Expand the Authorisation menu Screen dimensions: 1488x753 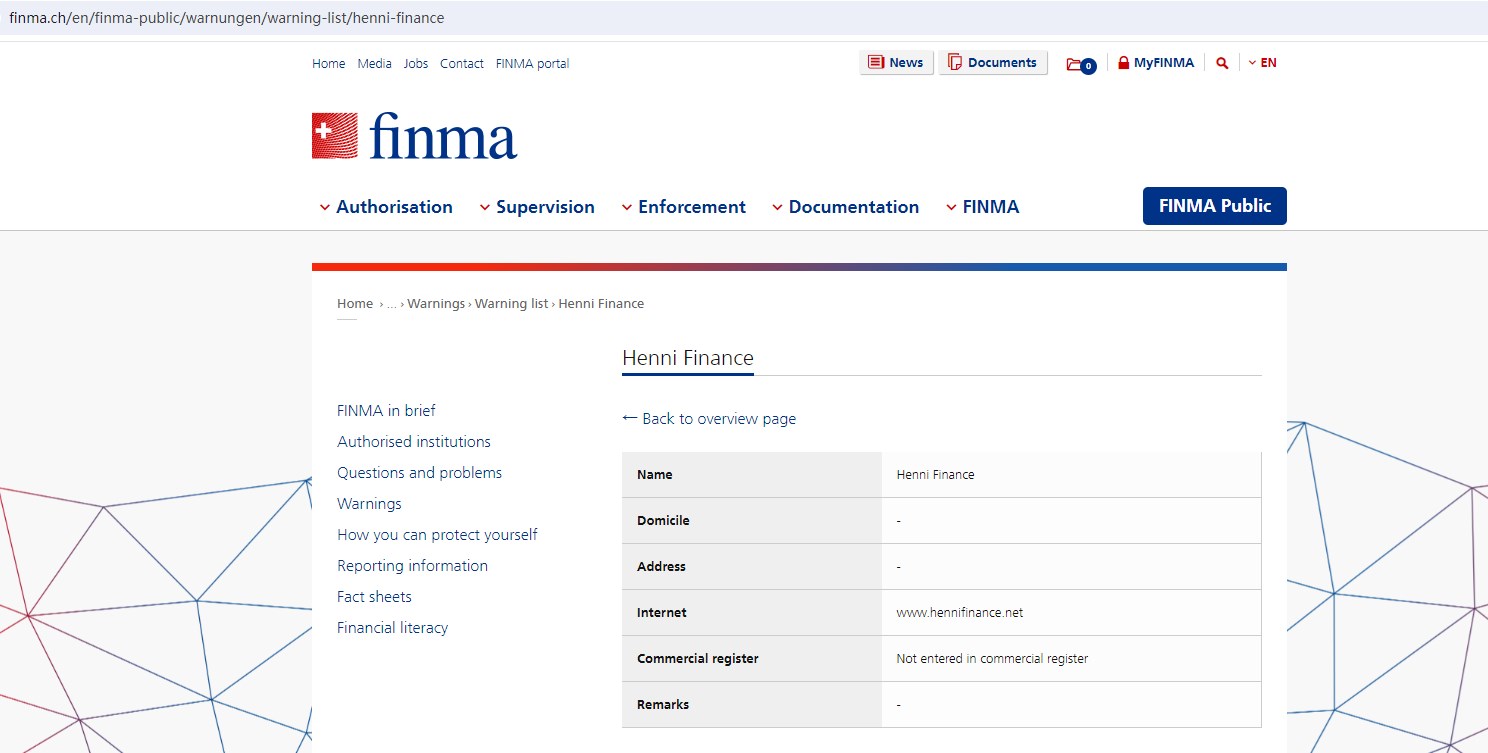pos(386,207)
